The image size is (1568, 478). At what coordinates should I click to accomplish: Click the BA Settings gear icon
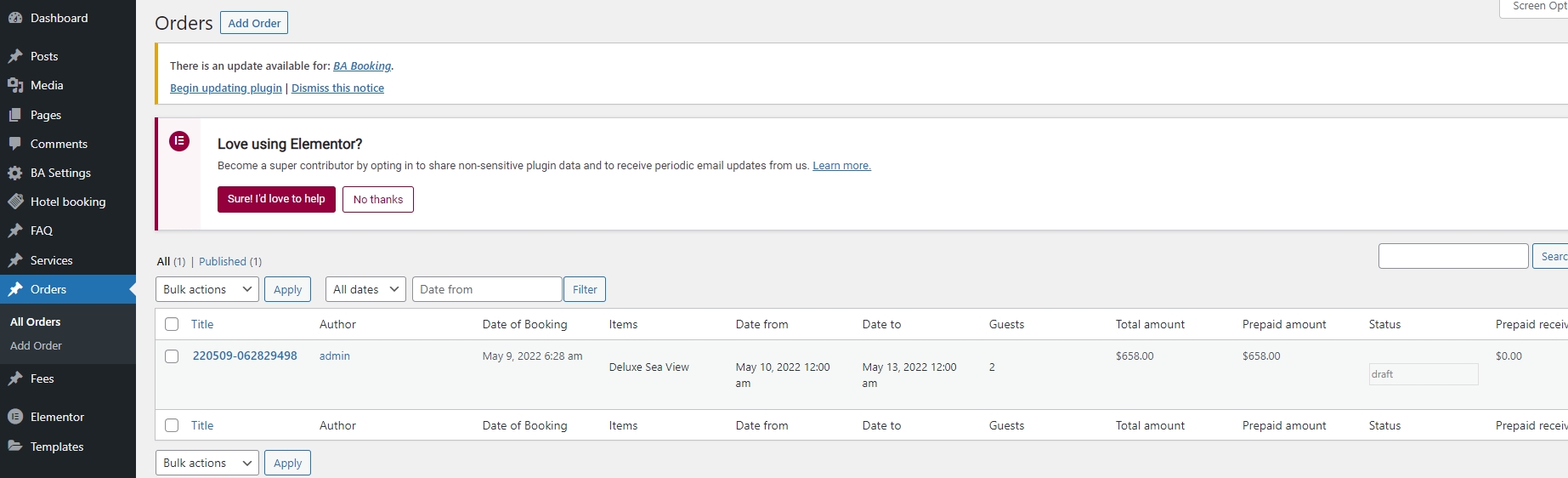point(15,173)
